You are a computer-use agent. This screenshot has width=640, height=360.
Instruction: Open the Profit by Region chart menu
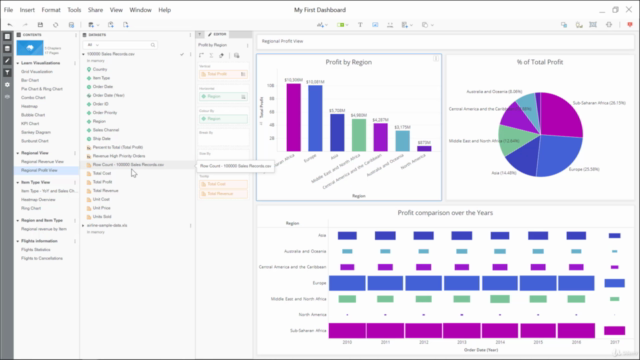[436, 59]
